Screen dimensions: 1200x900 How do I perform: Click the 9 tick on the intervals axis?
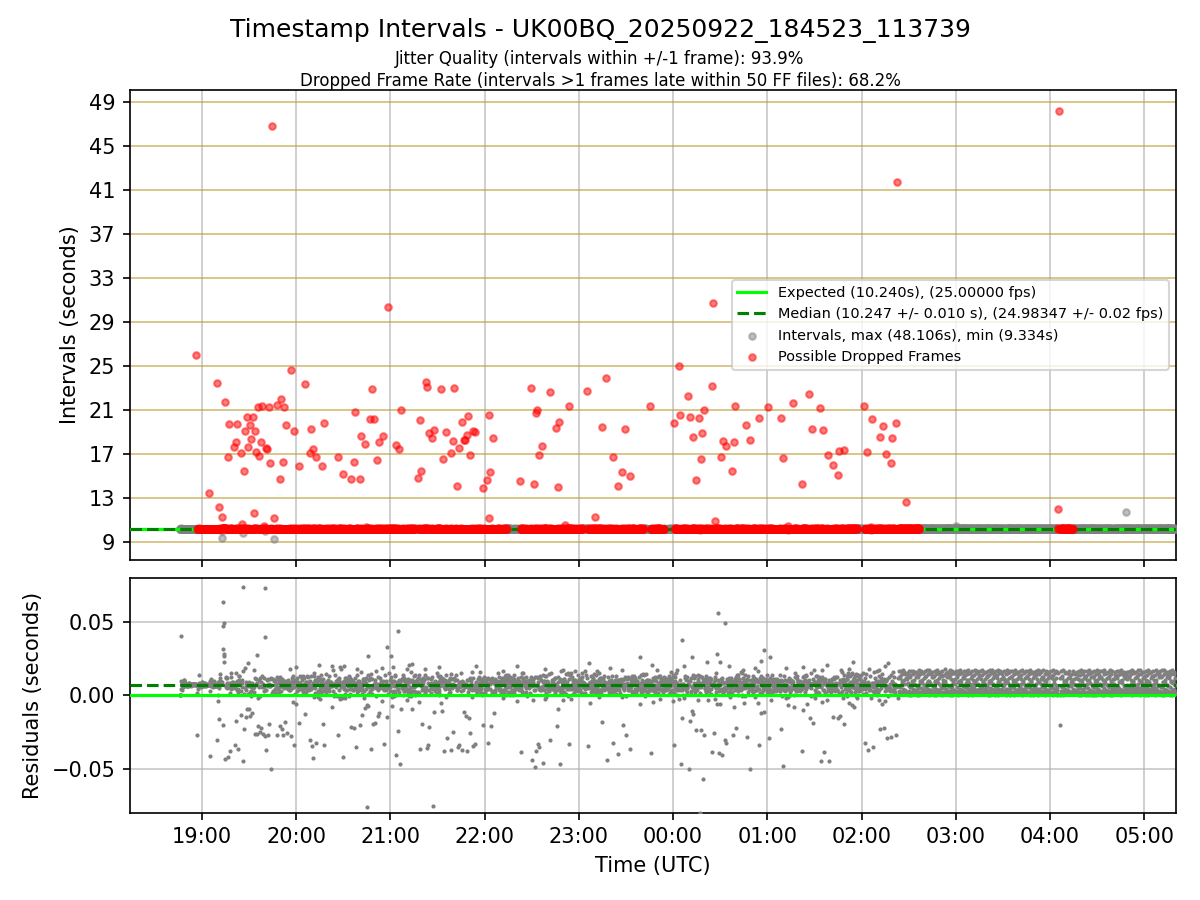[x=109, y=542]
